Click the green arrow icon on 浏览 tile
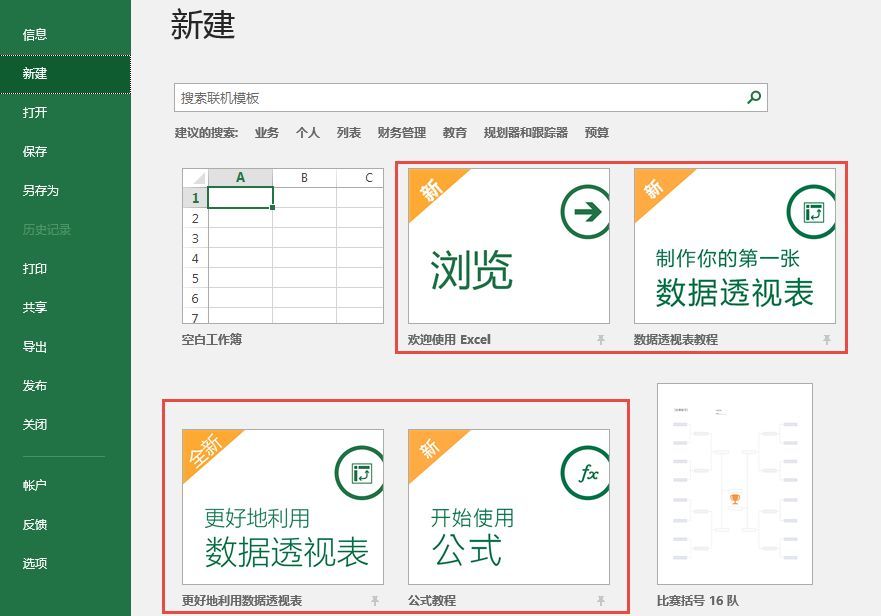 [584, 211]
